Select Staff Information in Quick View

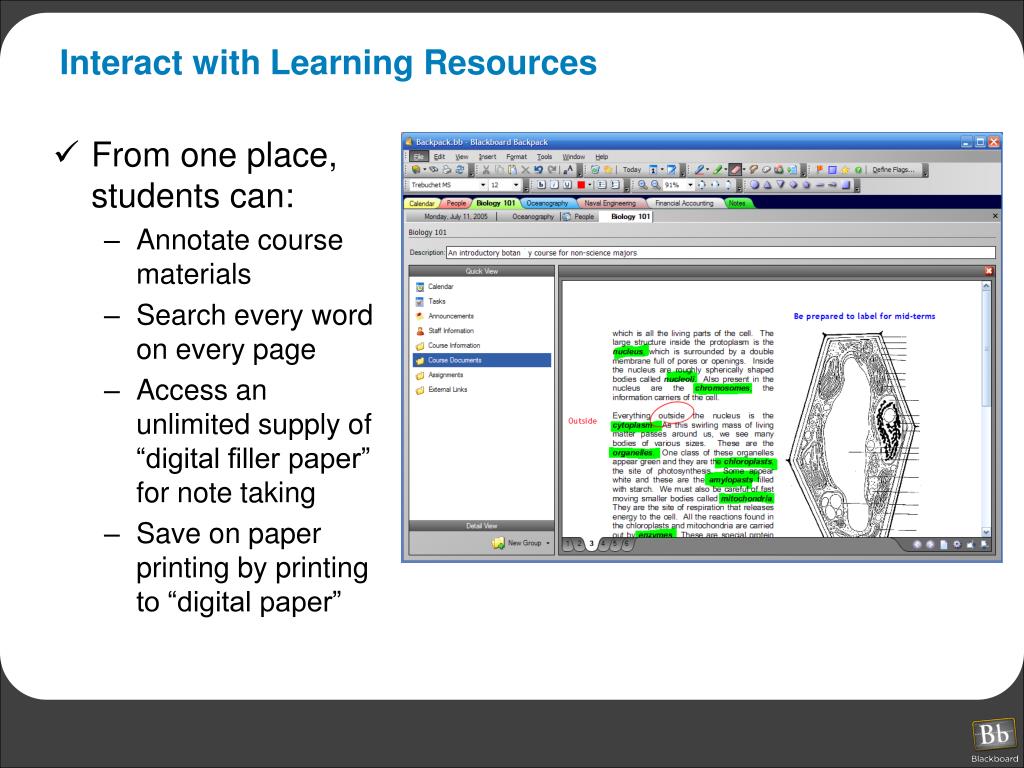[x=451, y=330]
